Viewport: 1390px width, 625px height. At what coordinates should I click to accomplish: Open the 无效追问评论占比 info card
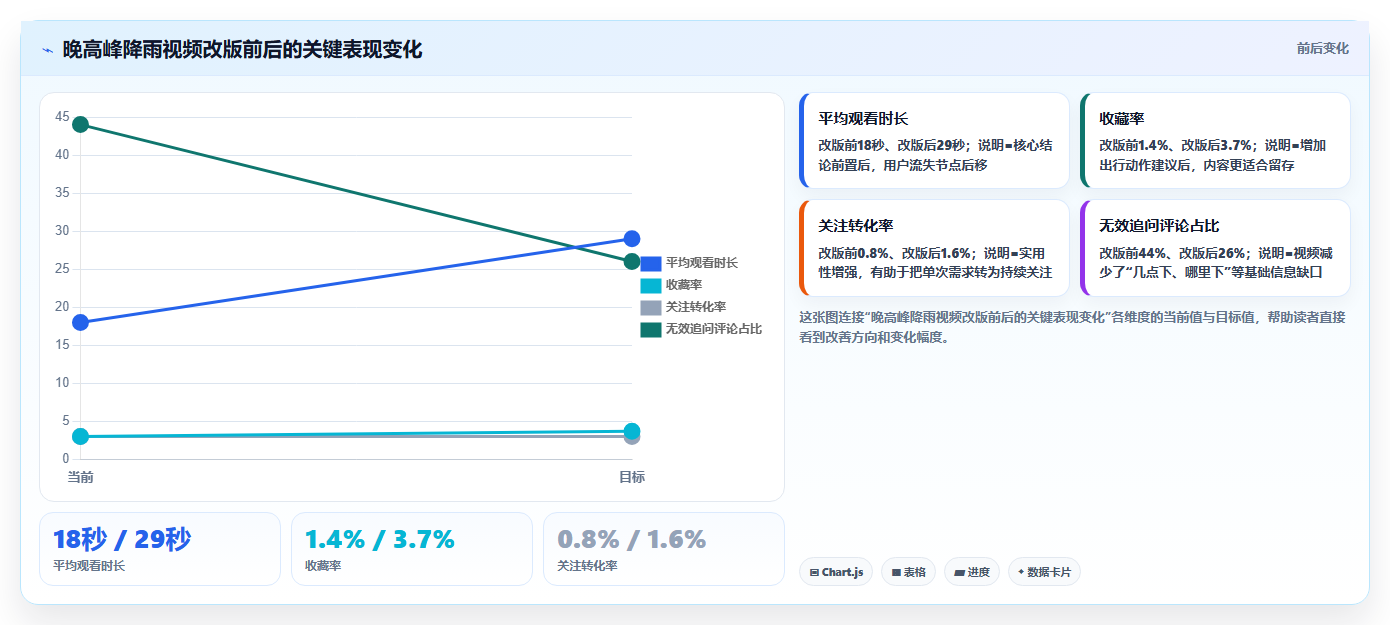tap(1215, 248)
